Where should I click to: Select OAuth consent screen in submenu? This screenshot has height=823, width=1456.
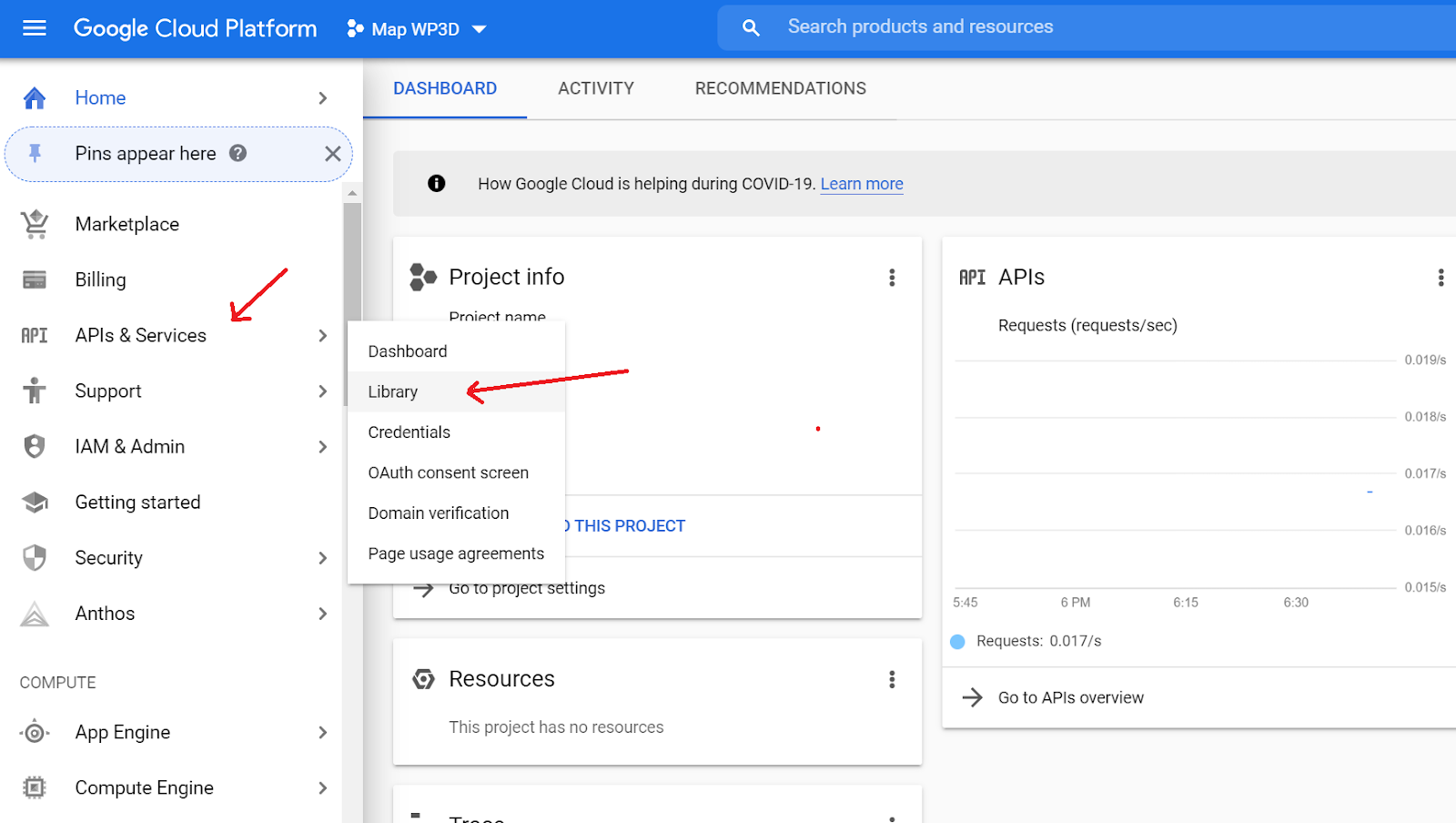[x=456, y=472]
